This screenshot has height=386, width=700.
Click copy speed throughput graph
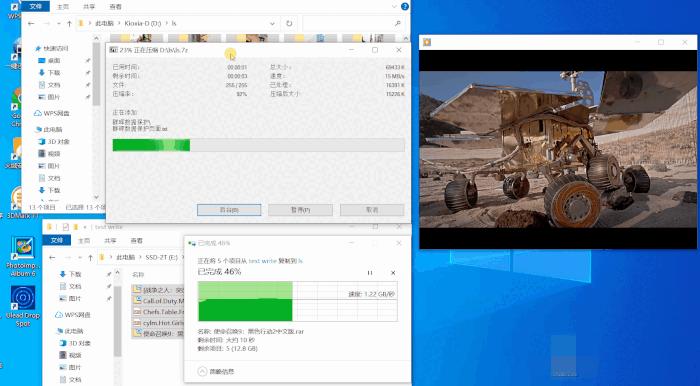[298, 301]
